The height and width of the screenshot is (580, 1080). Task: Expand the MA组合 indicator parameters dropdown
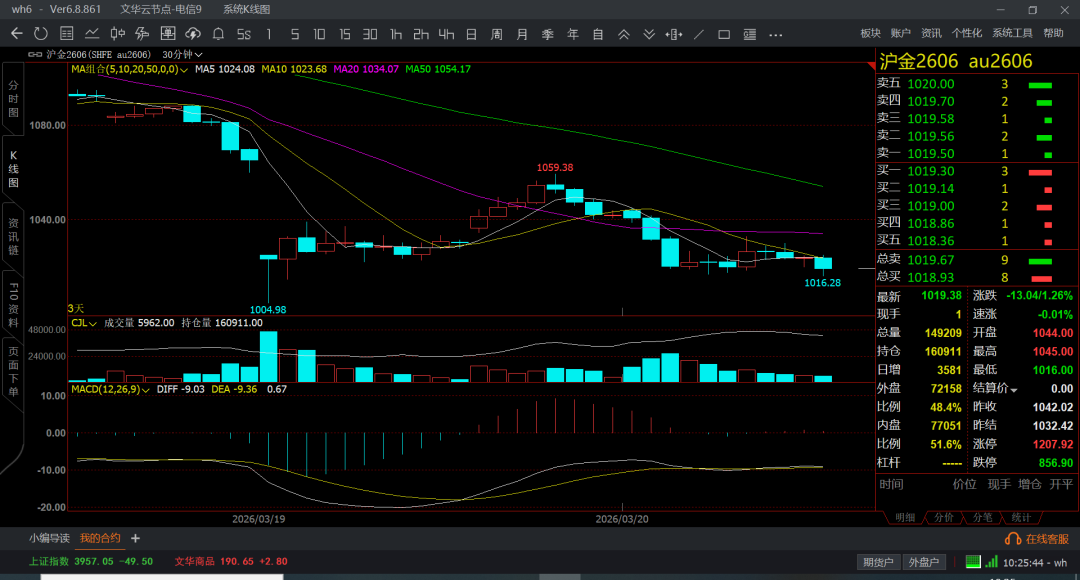pyautogui.click(x=184, y=70)
